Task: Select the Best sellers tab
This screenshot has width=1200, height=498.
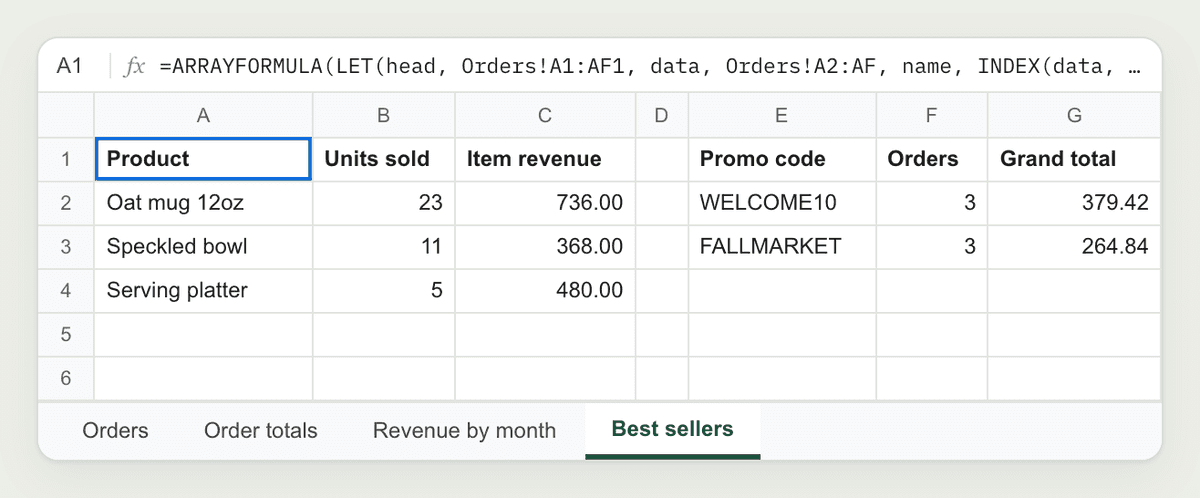Action: 673,430
